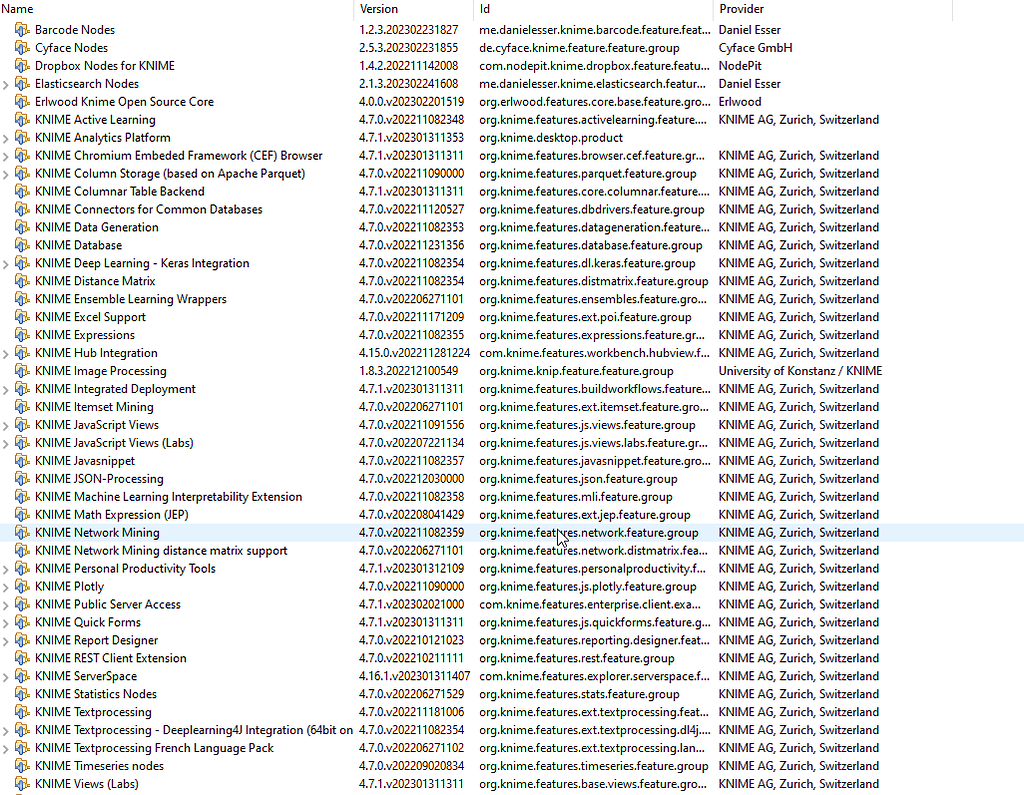This screenshot has width=1024, height=795.
Task: Click the KNIME Analytics Platform icon
Action: click(22, 137)
